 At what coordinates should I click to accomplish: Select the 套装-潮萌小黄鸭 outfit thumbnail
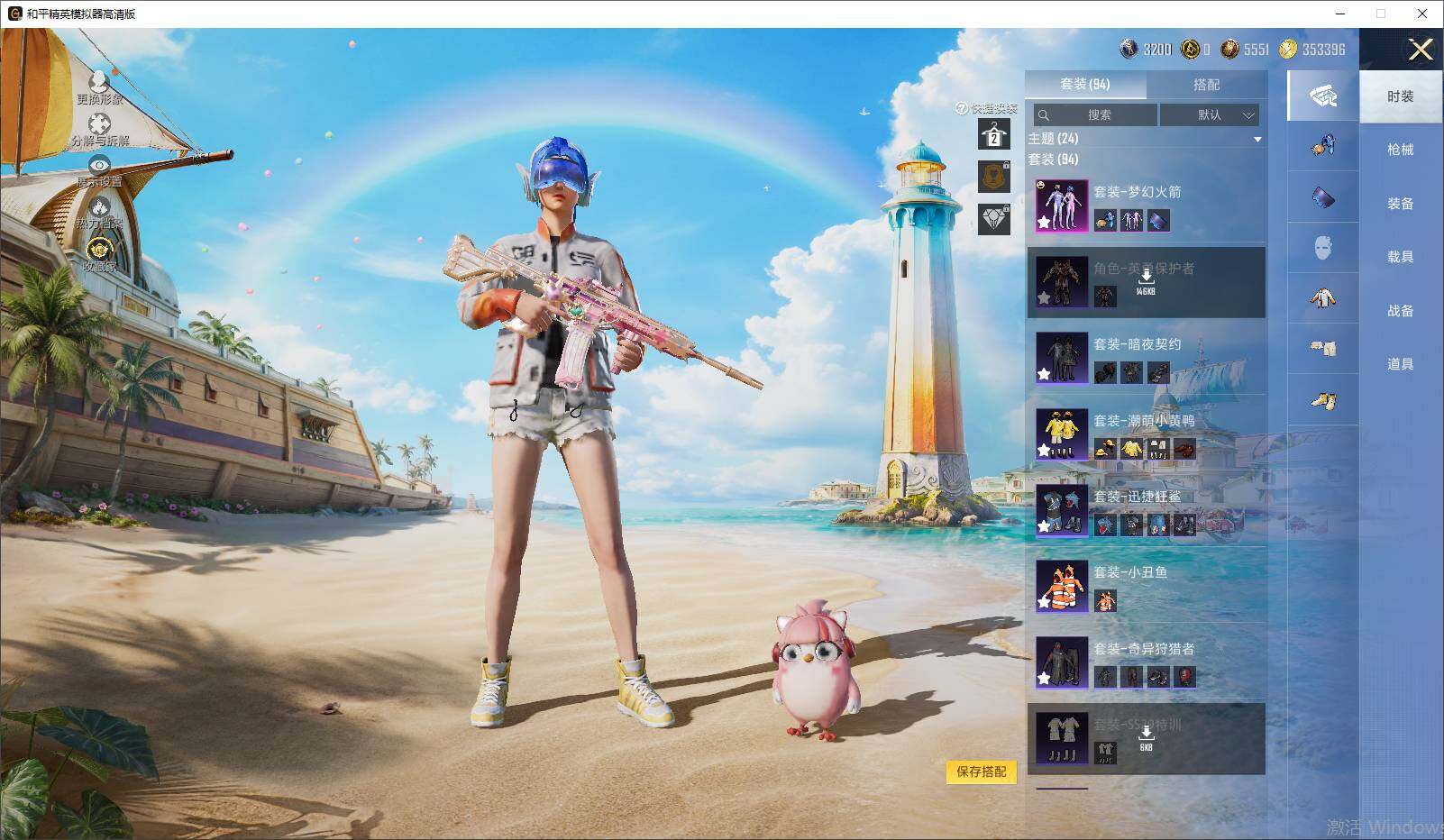click(1062, 434)
